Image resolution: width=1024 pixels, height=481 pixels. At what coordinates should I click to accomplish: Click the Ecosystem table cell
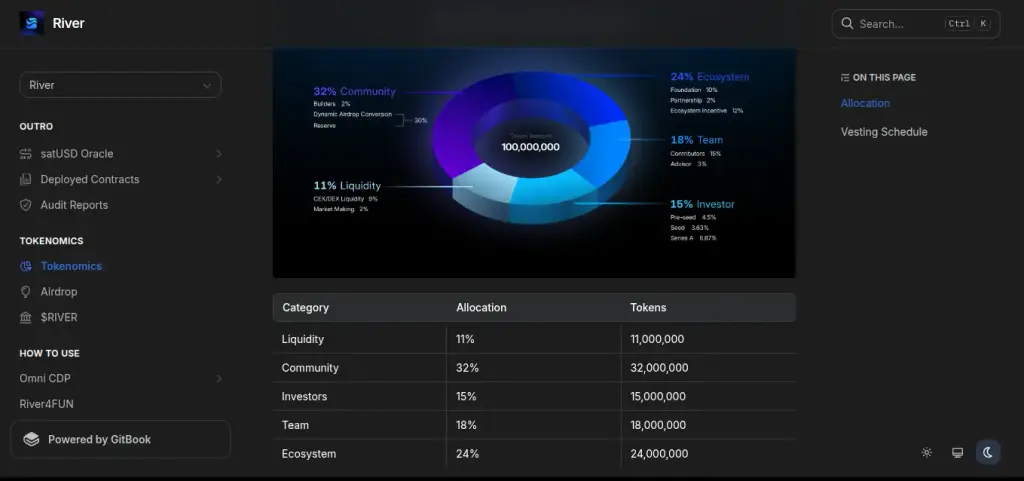click(359, 454)
